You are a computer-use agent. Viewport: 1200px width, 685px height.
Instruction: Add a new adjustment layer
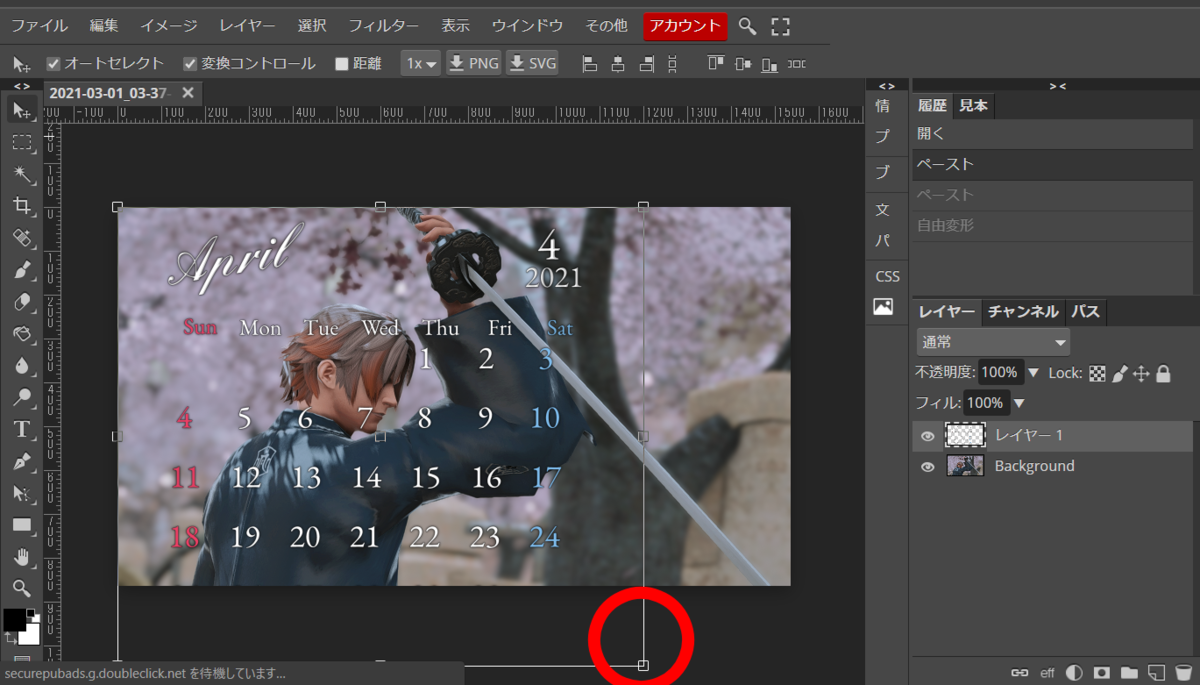[1074, 672]
